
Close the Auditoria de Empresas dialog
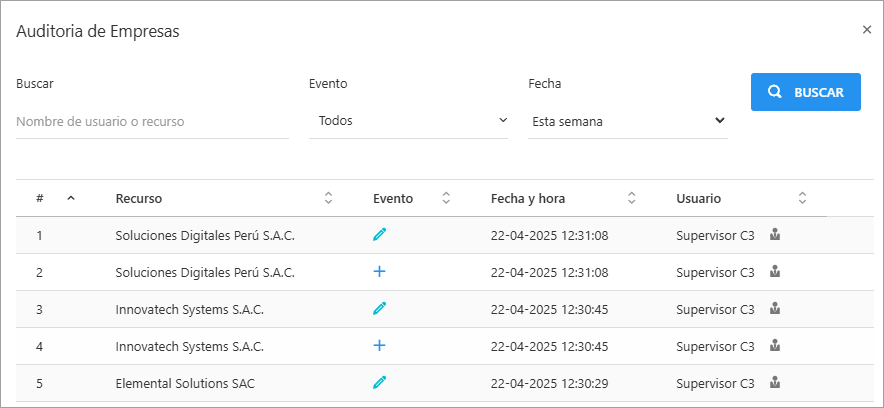click(867, 30)
